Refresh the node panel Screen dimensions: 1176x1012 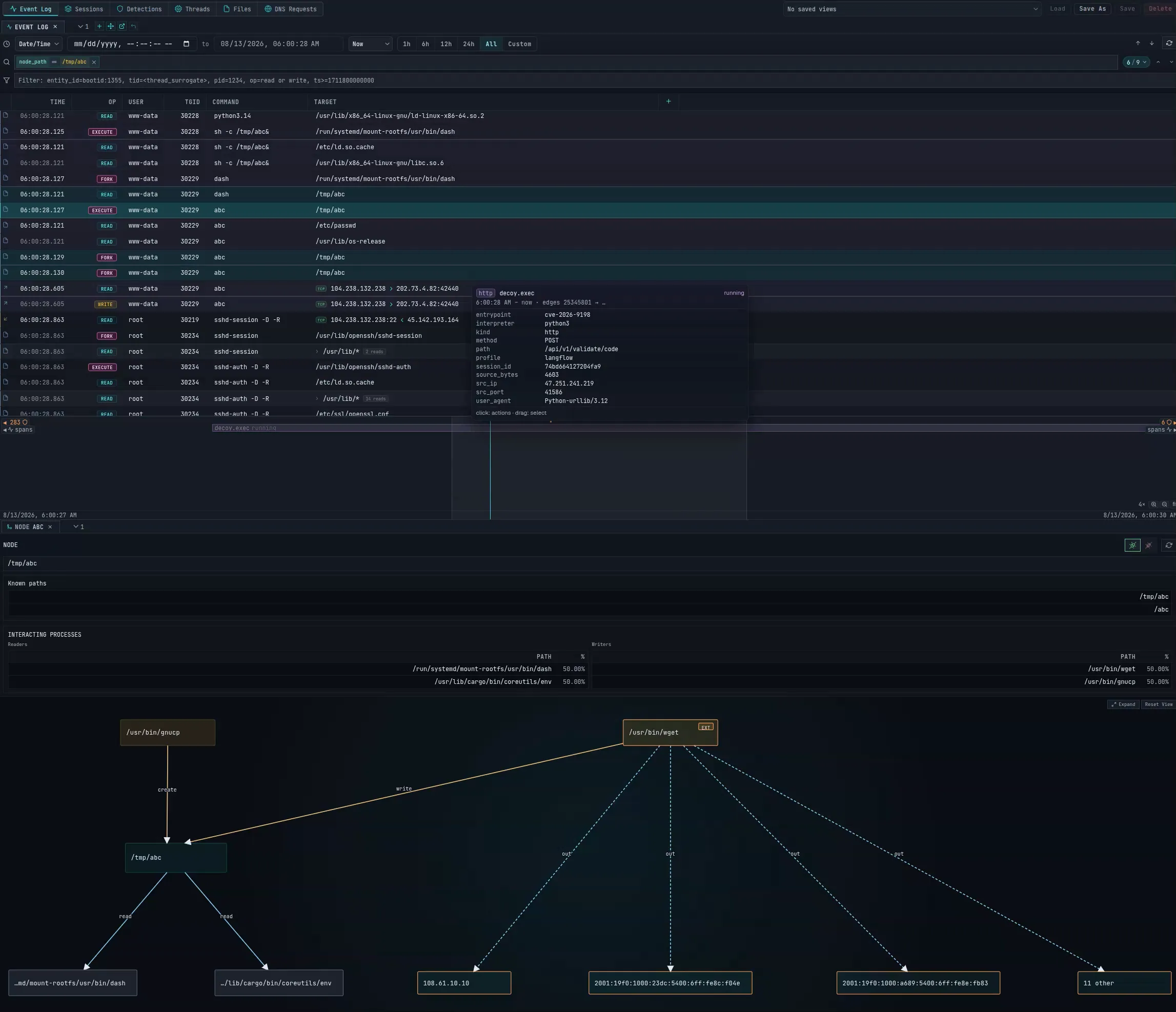pos(1169,545)
